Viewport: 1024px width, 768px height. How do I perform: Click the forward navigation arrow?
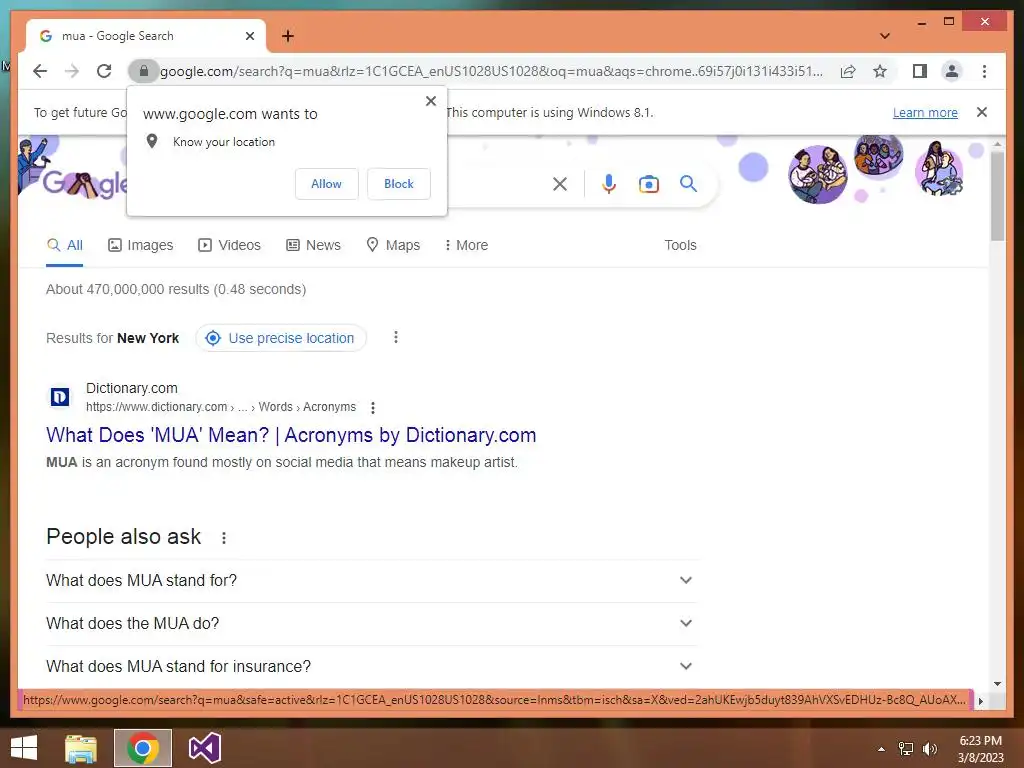pyautogui.click(x=72, y=71)
